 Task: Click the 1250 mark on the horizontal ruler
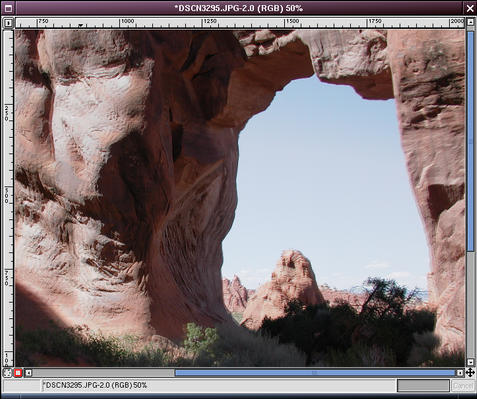pyautogui.click(x=210, y=21)
